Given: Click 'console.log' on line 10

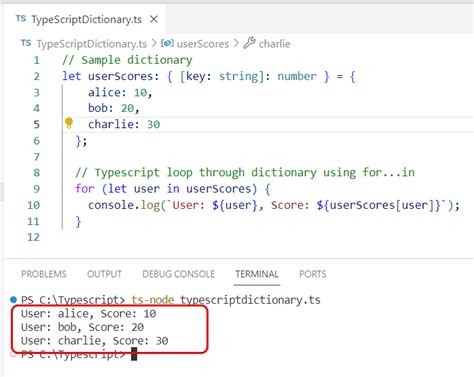Looking at the screenshot, I should pyautogui.click(x=124, y=205).
